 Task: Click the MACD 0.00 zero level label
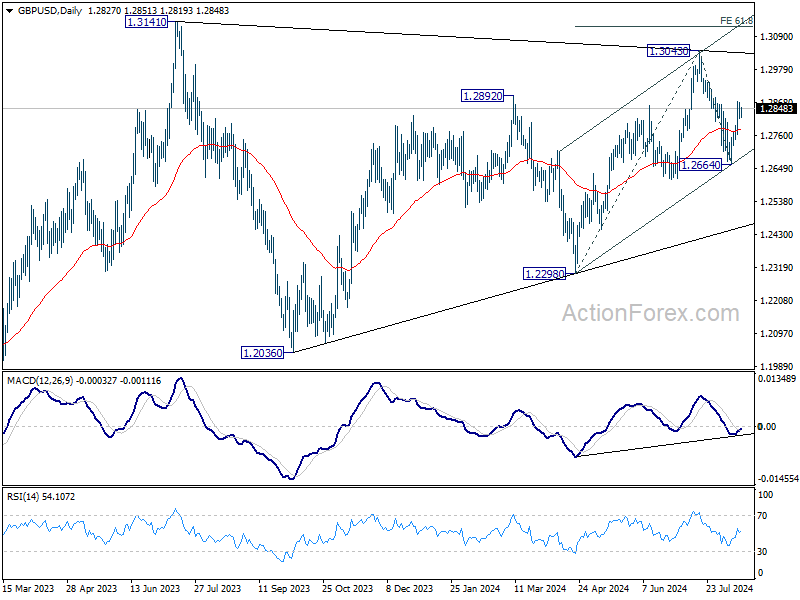click(x=766, y=427)
